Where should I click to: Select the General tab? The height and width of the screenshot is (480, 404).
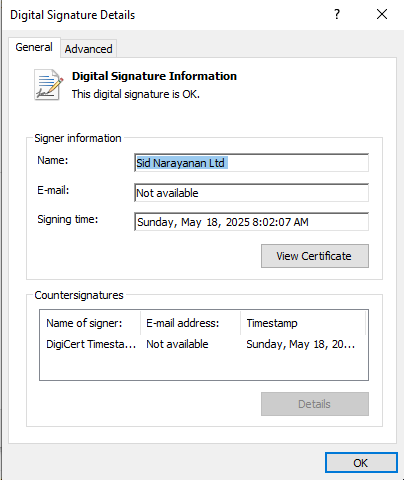click(34, 47)
